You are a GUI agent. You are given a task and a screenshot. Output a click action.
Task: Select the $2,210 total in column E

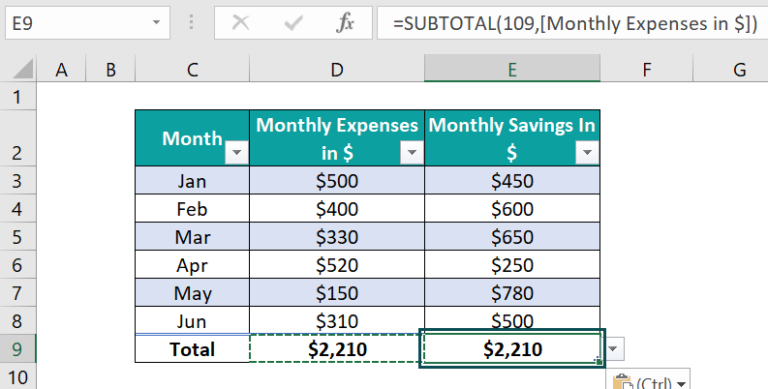512,349
